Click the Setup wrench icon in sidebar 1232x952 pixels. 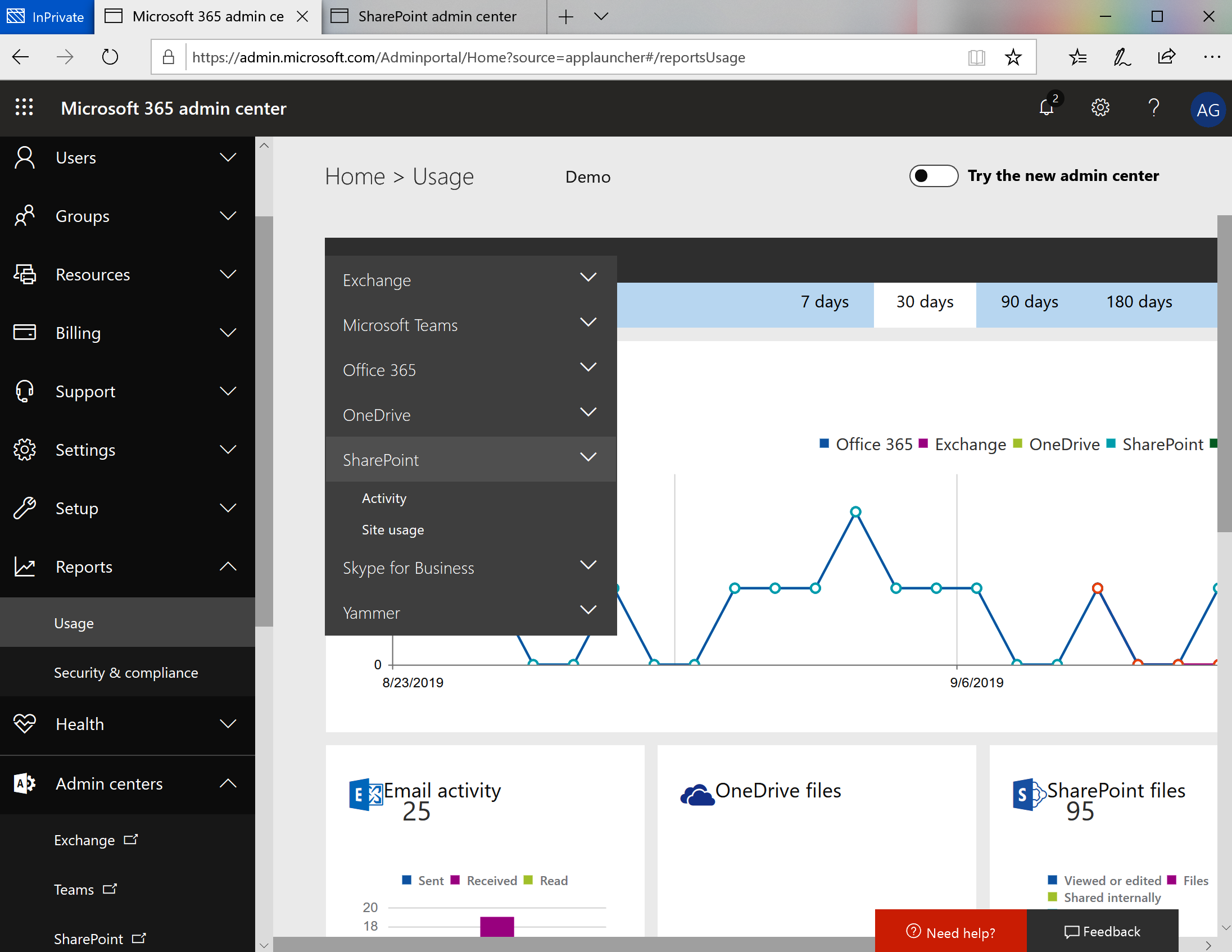25,507
